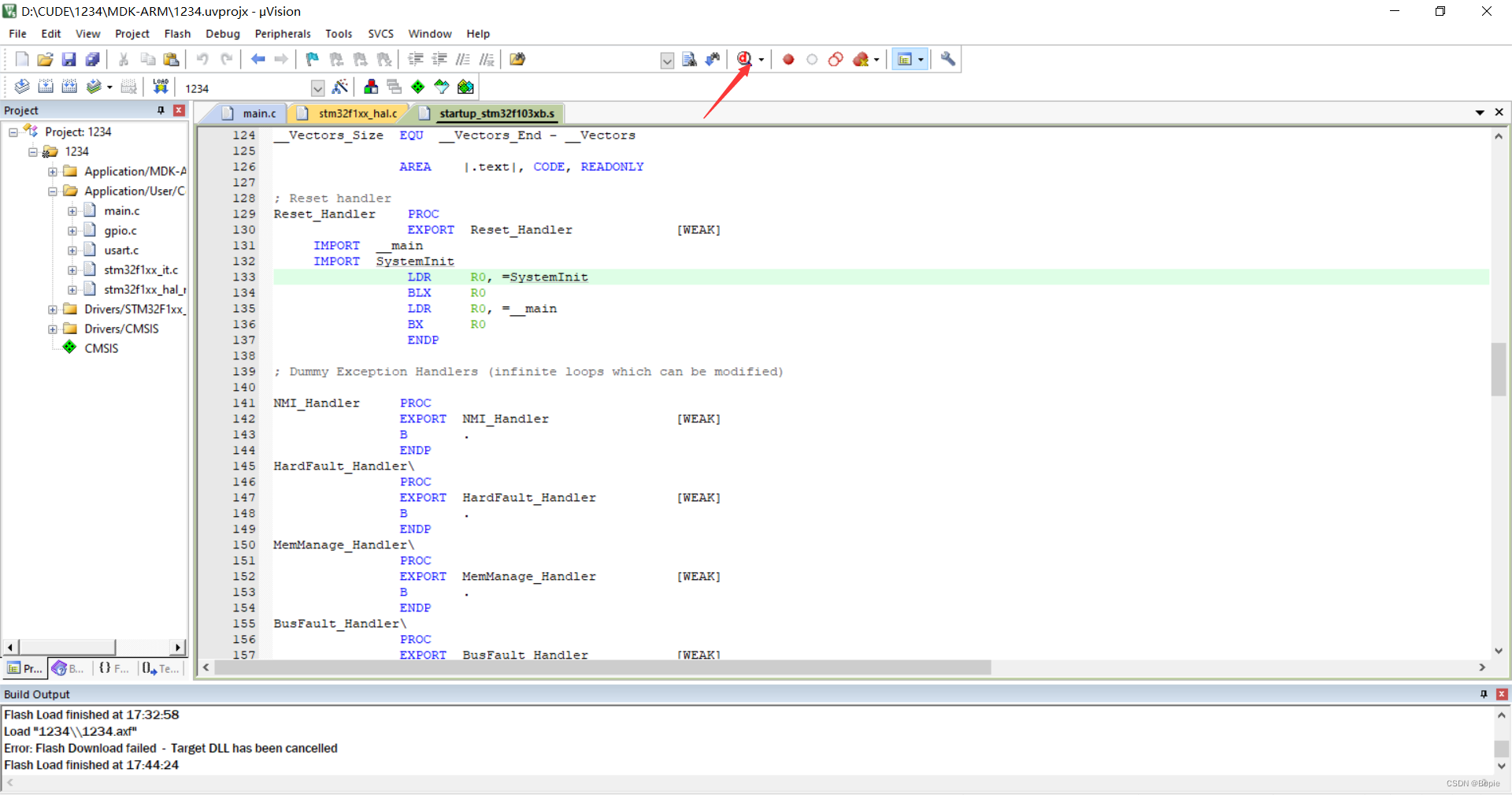Image resolution: width=1512 pixels, height=795 pixels.
Task: Open Manage Run-Time Environment green diamond icon
Action: (x=418, y=87)
